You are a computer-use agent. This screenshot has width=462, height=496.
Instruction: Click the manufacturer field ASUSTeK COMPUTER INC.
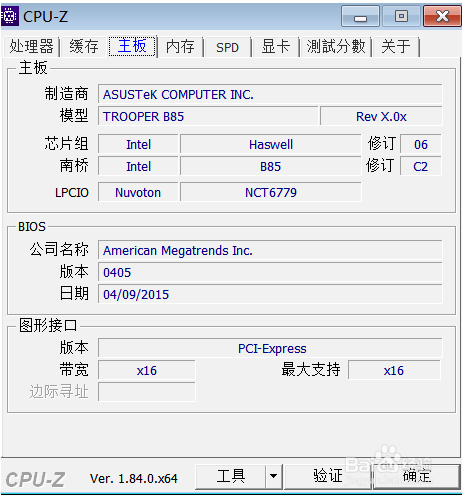[270, 94]
